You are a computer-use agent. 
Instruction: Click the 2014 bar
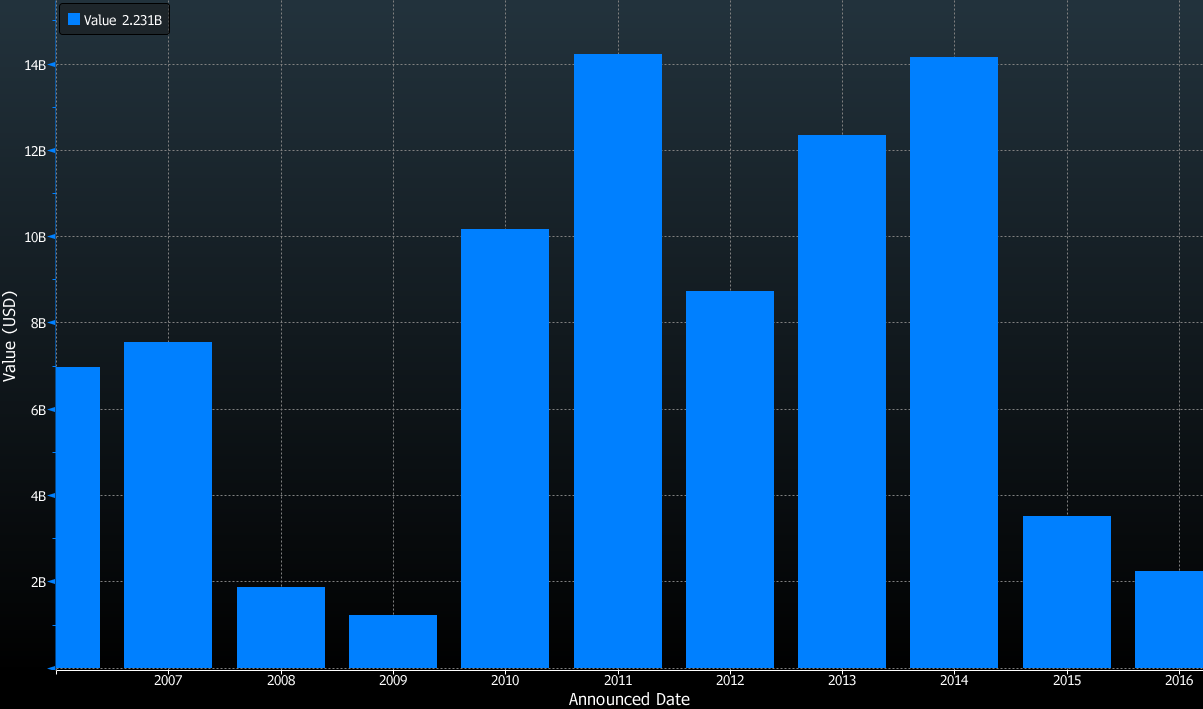pyautogui.click(x=954, y=362)
